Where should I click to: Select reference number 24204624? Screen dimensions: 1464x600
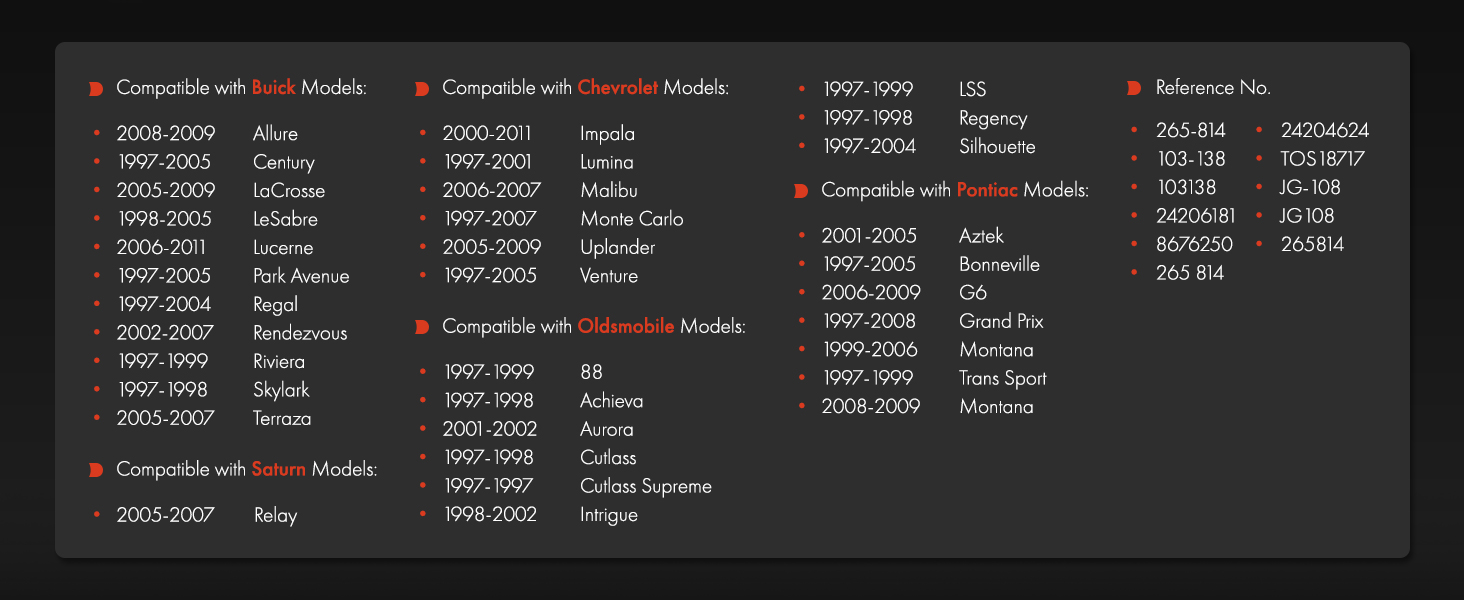point(1324,131)
